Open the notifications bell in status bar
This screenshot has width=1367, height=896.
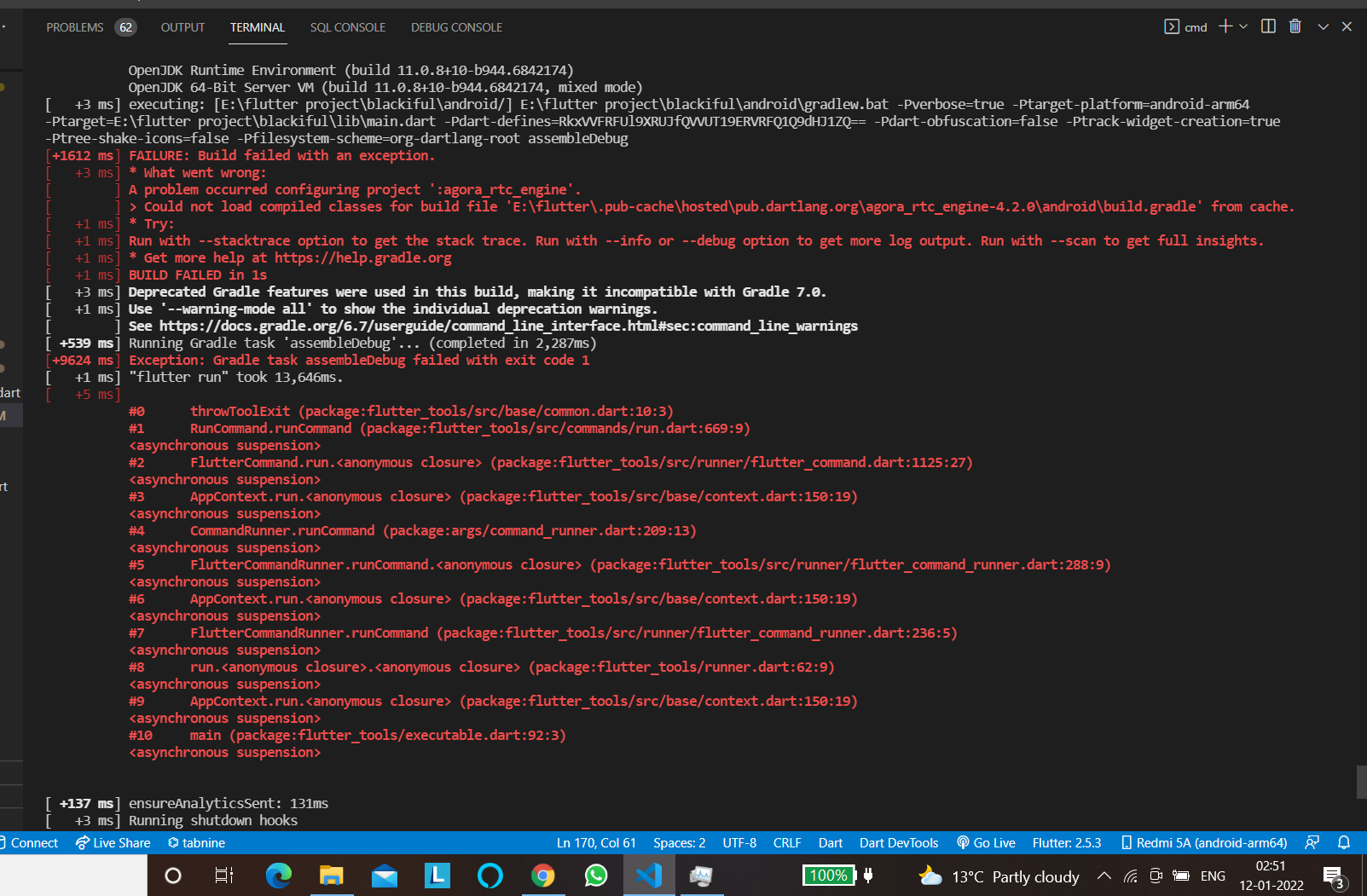pos(1346,843)
